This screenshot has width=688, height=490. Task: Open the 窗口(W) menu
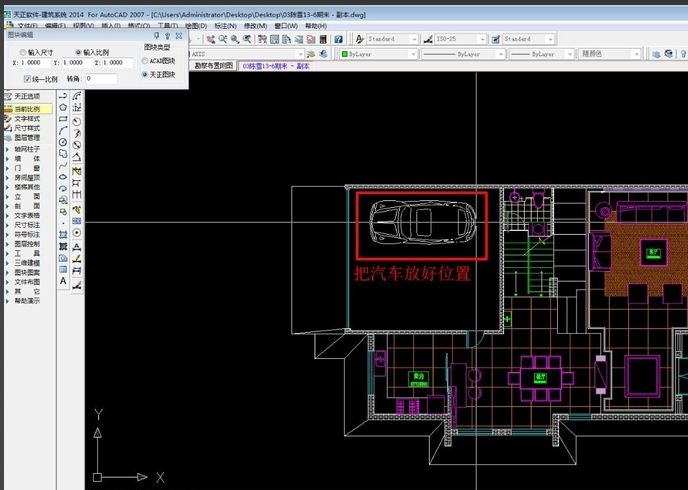(286, 26)
